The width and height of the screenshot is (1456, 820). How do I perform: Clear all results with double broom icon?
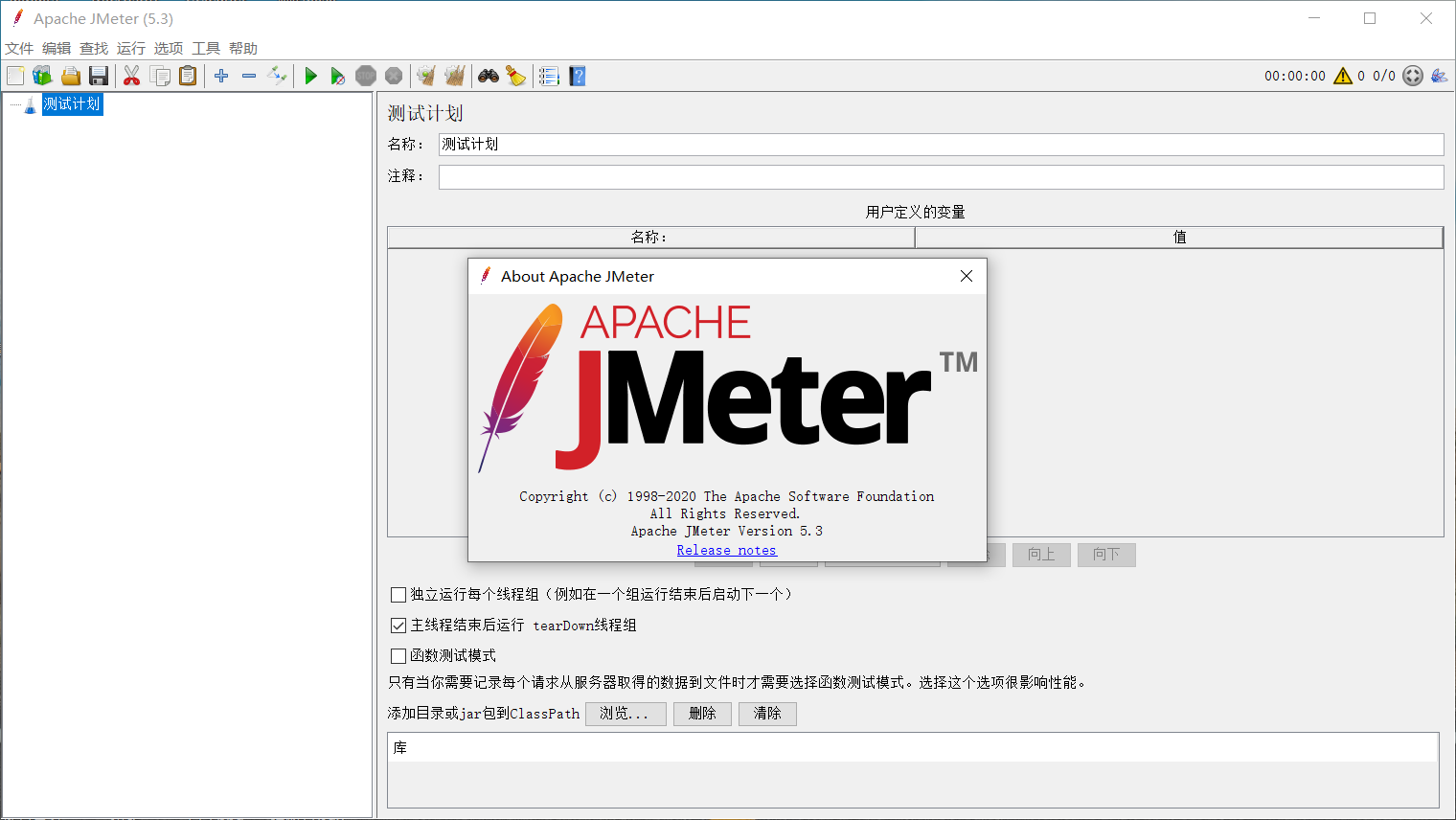(x=455, y=76)
